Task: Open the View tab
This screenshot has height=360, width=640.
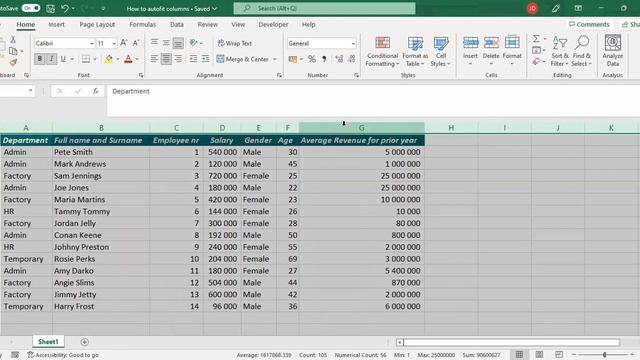Action: 238,24
